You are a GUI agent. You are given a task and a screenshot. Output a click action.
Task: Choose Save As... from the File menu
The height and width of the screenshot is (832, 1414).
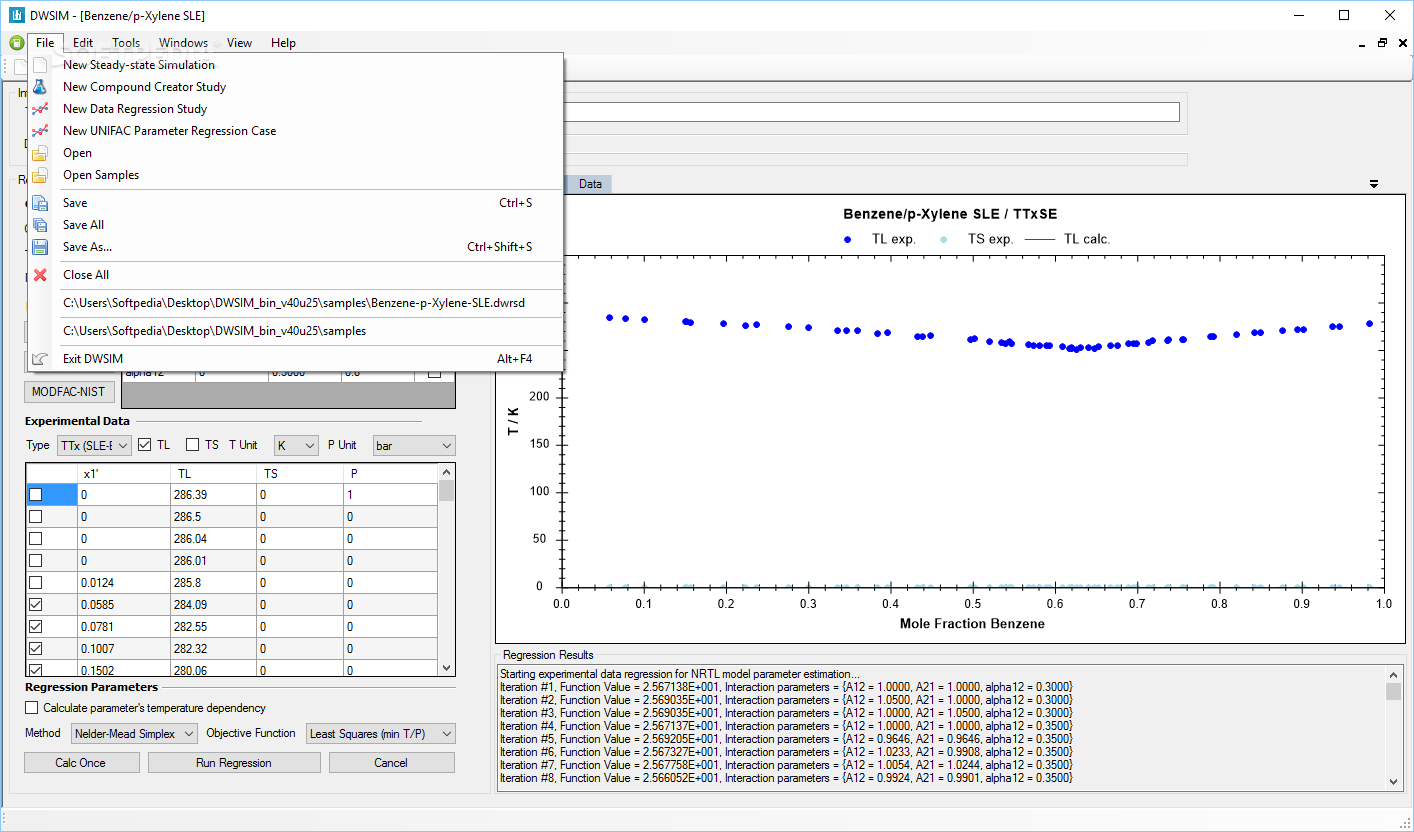click(297, 247)
